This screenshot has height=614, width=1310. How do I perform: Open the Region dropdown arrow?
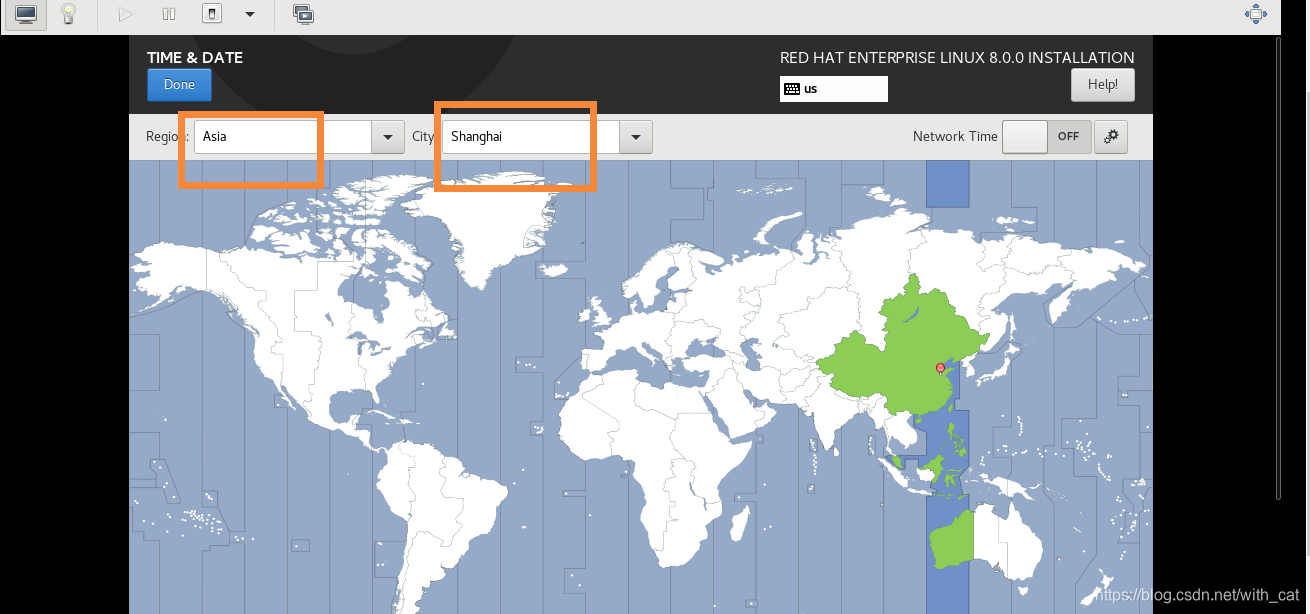click(388, 137)
